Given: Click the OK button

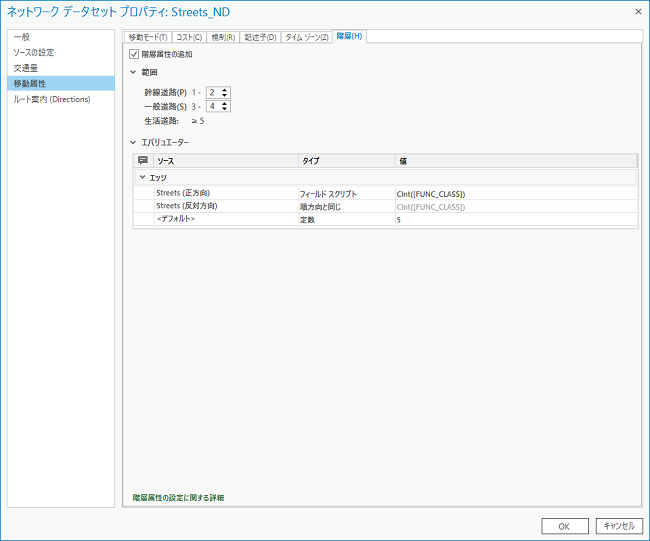Looking at the screenshot, I should pos(564,526).
